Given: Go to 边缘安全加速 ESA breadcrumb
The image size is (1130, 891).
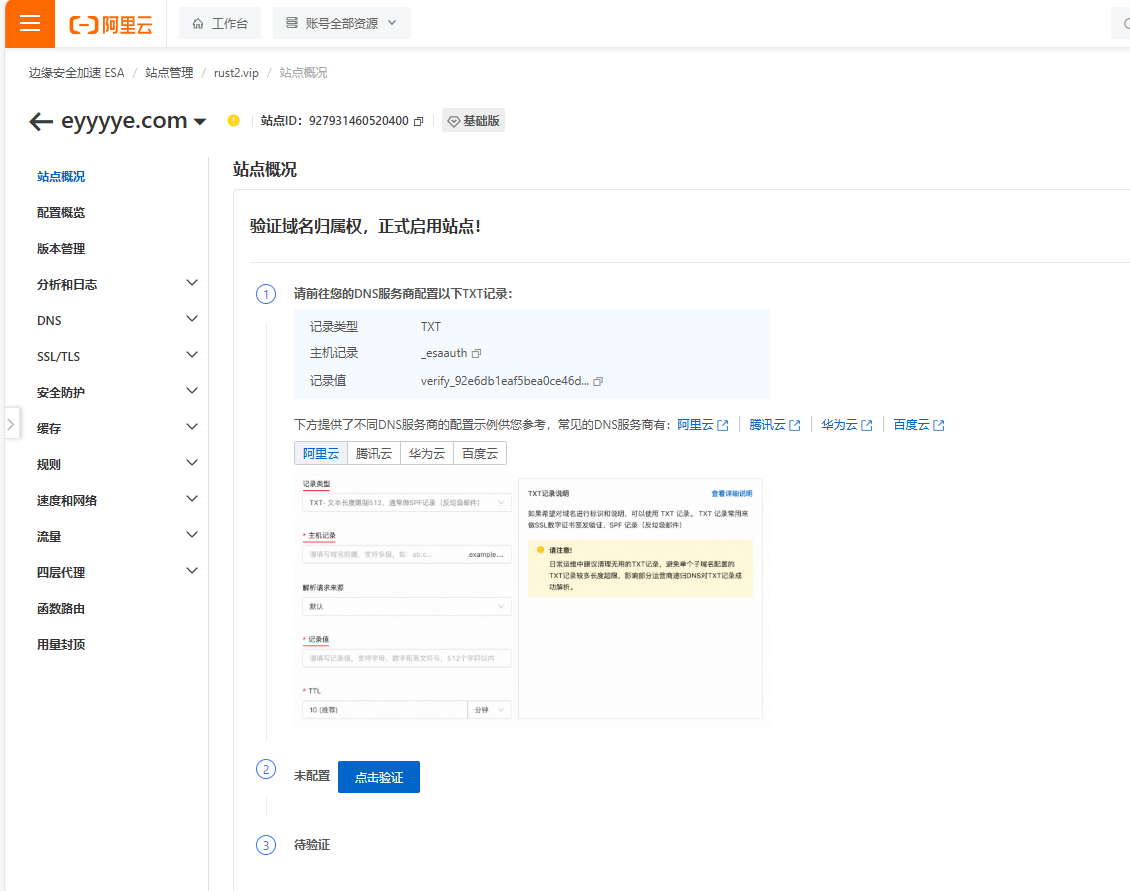Looking at the screenshot, I should pyautogui.click(x=76, y=73).
